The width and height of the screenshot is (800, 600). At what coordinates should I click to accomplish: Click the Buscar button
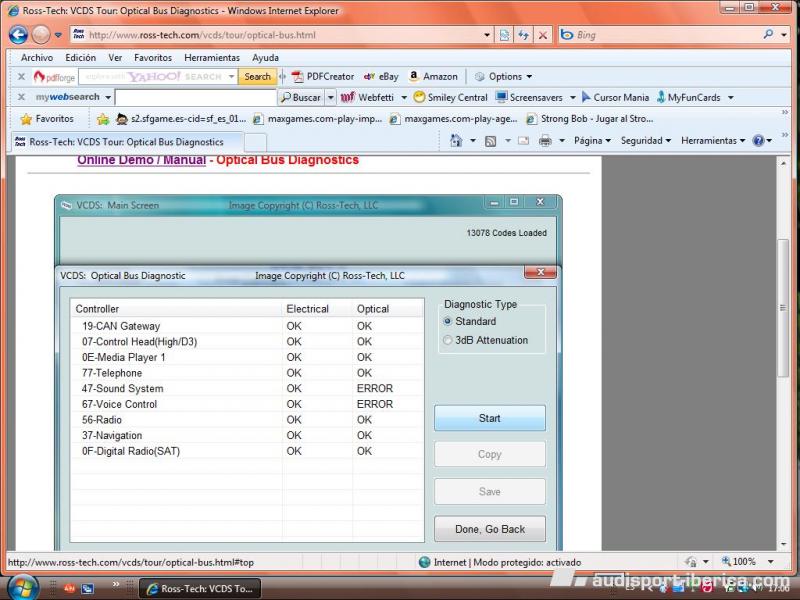pyautogui.click(x=301, y=97)
